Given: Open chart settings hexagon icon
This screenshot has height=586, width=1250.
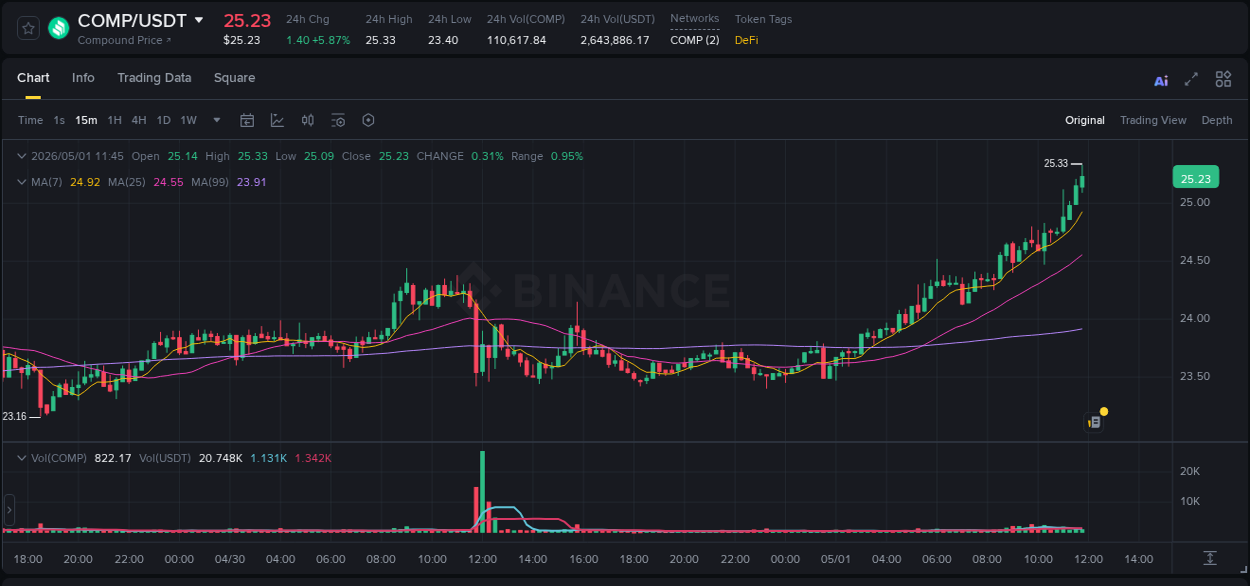Looking at the screenshot, I should [368, 120].
